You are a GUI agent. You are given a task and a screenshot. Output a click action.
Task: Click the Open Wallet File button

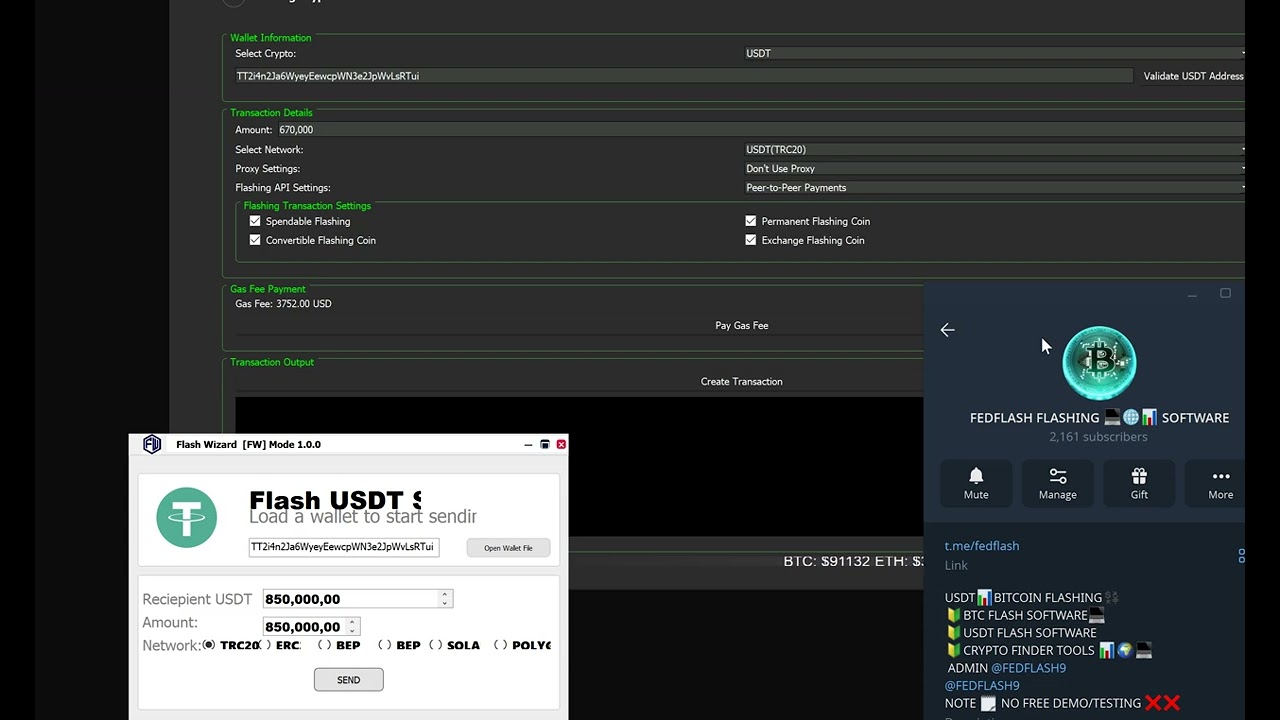[508, 548]
